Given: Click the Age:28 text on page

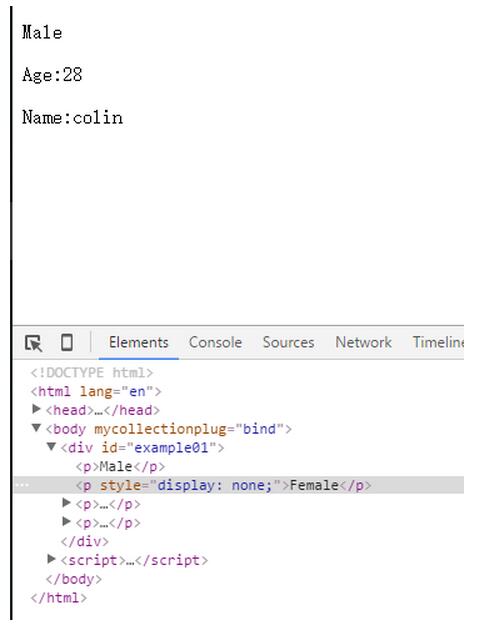Looking at the screenshot, I should click(52, 75).
